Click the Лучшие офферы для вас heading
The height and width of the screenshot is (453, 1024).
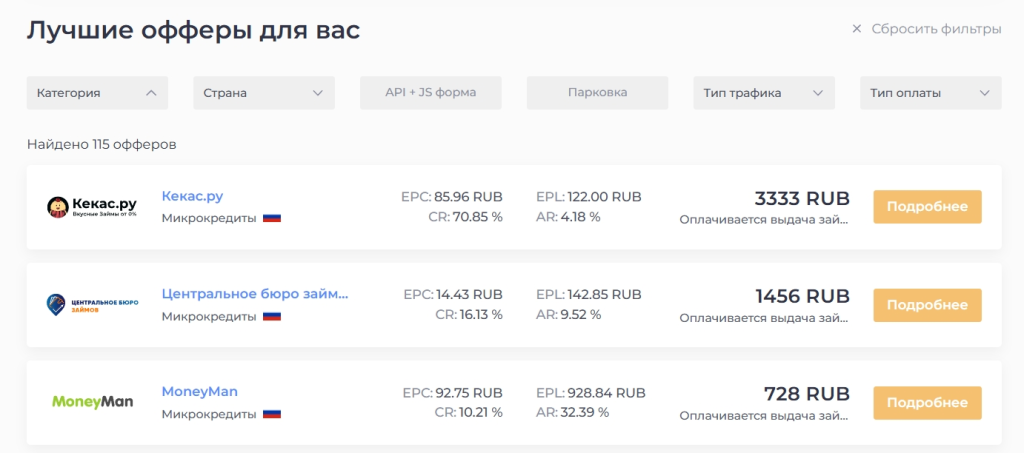pyautogui.click(x=193, y=31)
